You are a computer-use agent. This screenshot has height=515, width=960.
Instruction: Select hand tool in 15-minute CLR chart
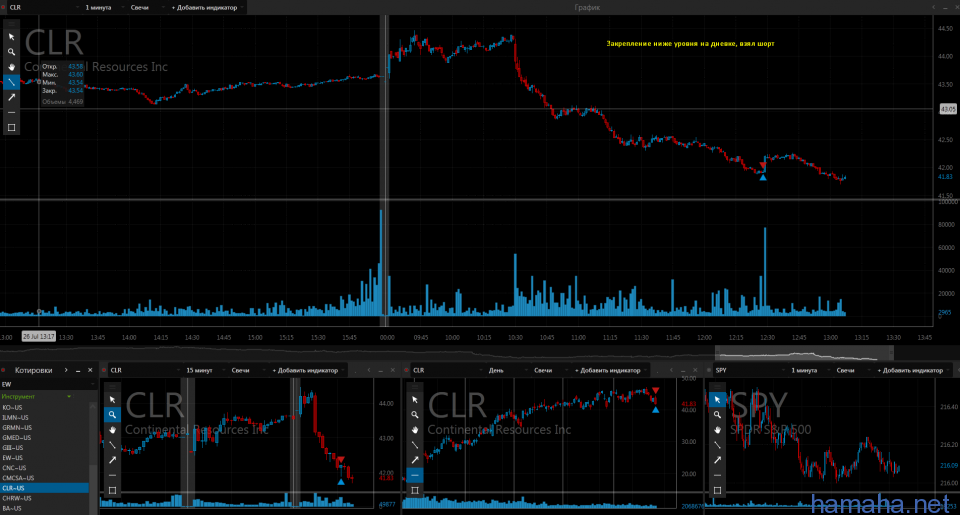click(112, 430)
